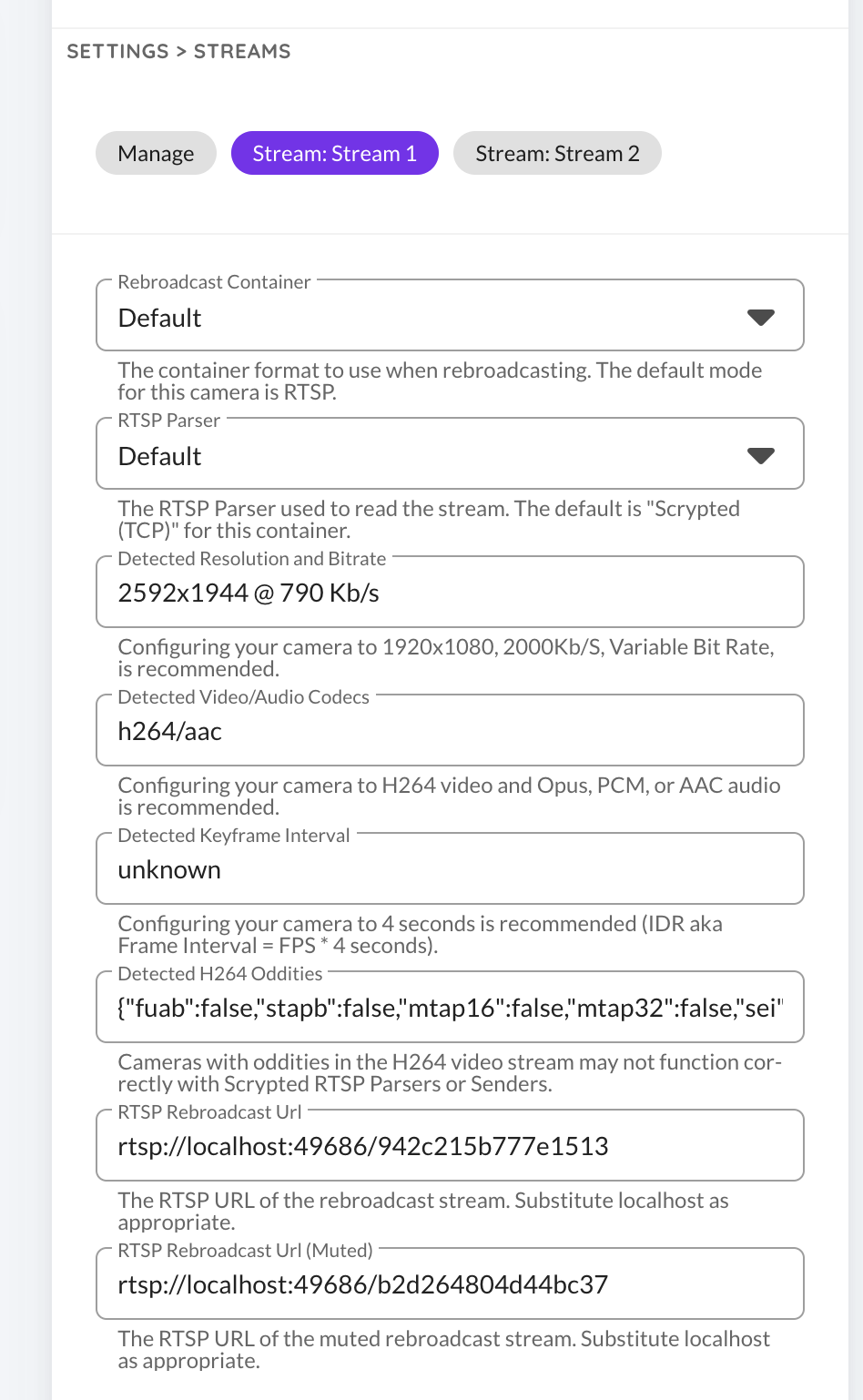Click the Rebroadcast Container dropdown arrow
The height and width of the screenshot is (1400, 863).
click(761, 316)
